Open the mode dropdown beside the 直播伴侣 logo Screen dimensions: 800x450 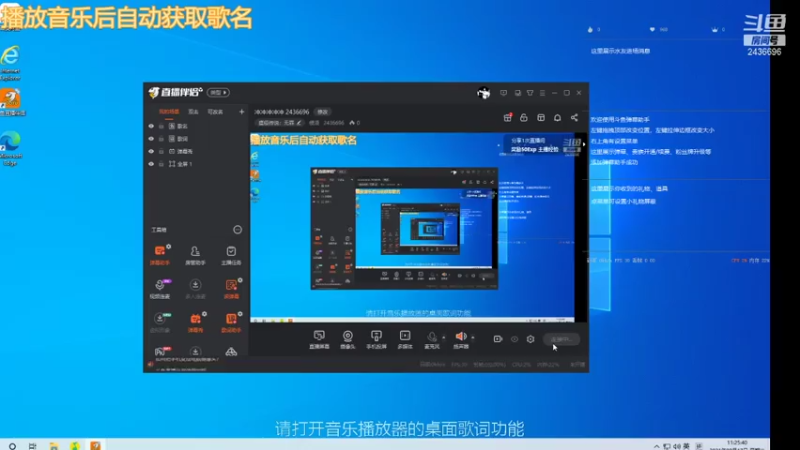coord(218,93)
